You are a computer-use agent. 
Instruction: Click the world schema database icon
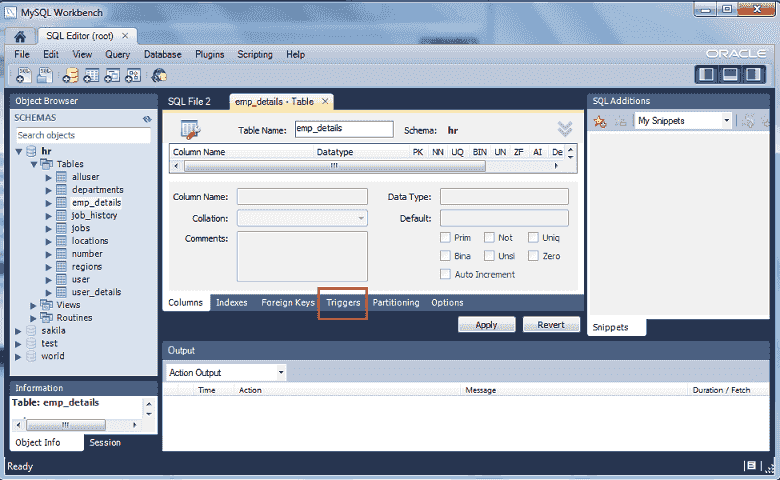[31, 356]
